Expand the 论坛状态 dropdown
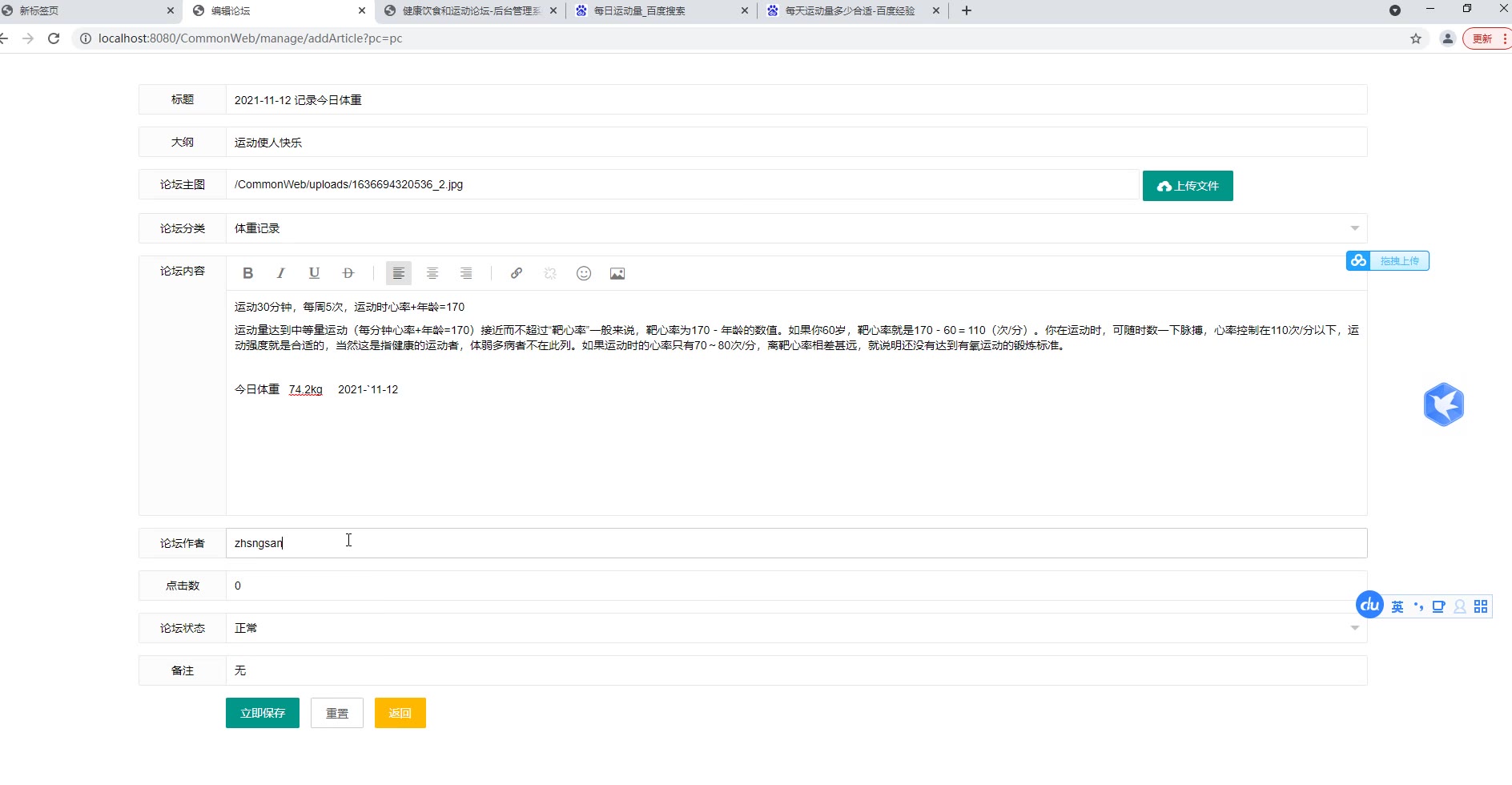The height and width of the screenshot is (785, 1512). 1354,628
